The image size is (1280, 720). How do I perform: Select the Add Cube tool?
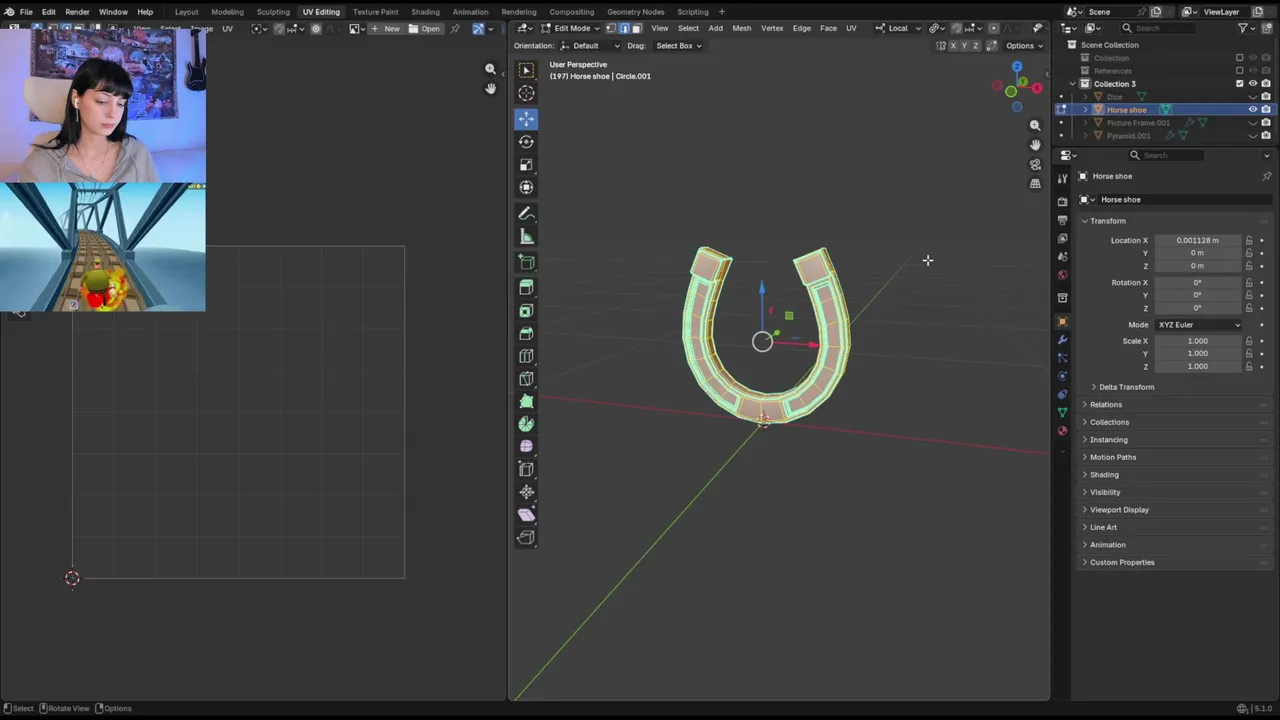point(526,263)
